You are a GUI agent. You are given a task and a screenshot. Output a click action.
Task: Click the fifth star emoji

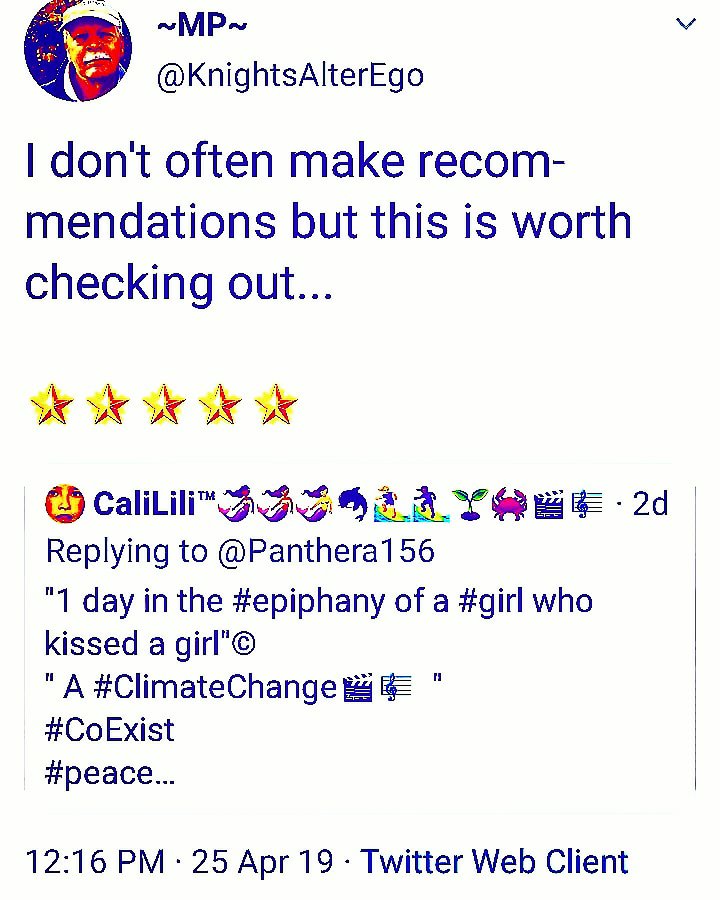coord(276,404)
